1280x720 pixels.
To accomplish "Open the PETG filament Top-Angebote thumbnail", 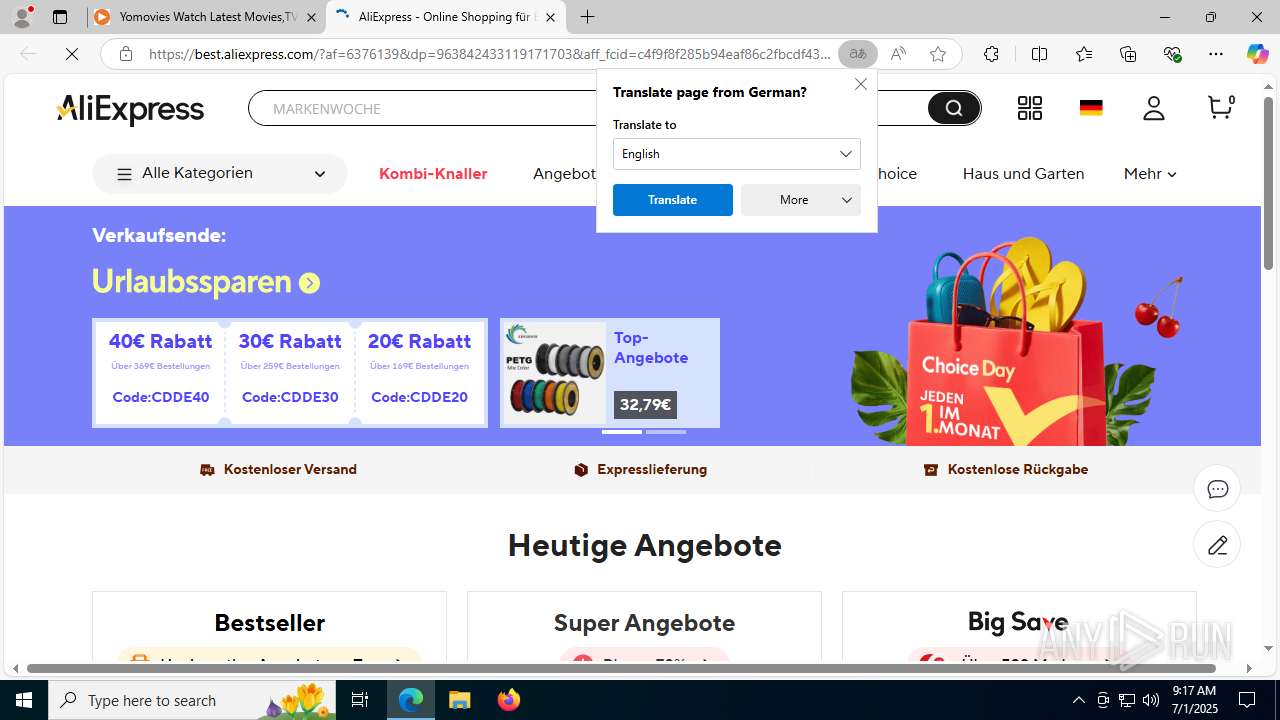I will pos(553,372).
